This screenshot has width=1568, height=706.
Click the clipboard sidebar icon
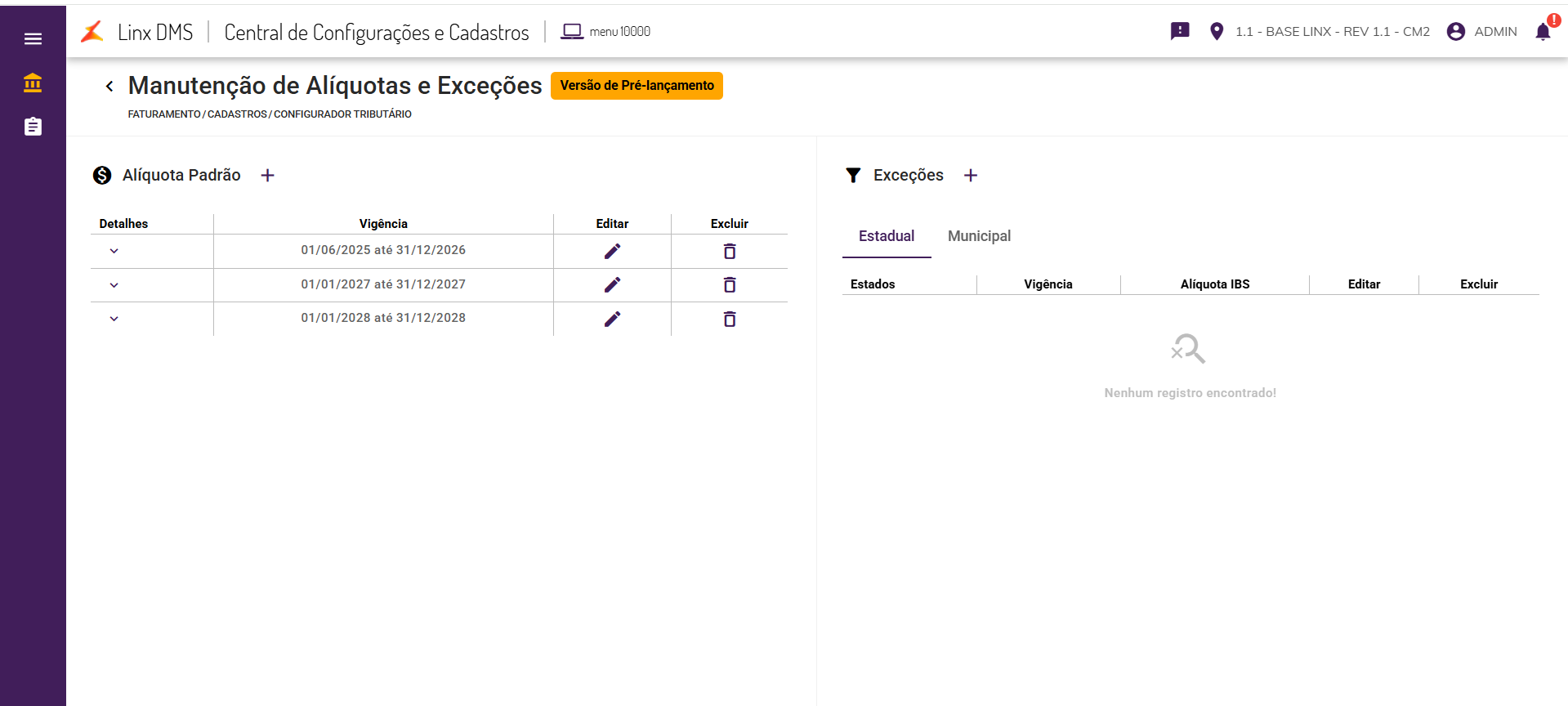pos(33,127)
